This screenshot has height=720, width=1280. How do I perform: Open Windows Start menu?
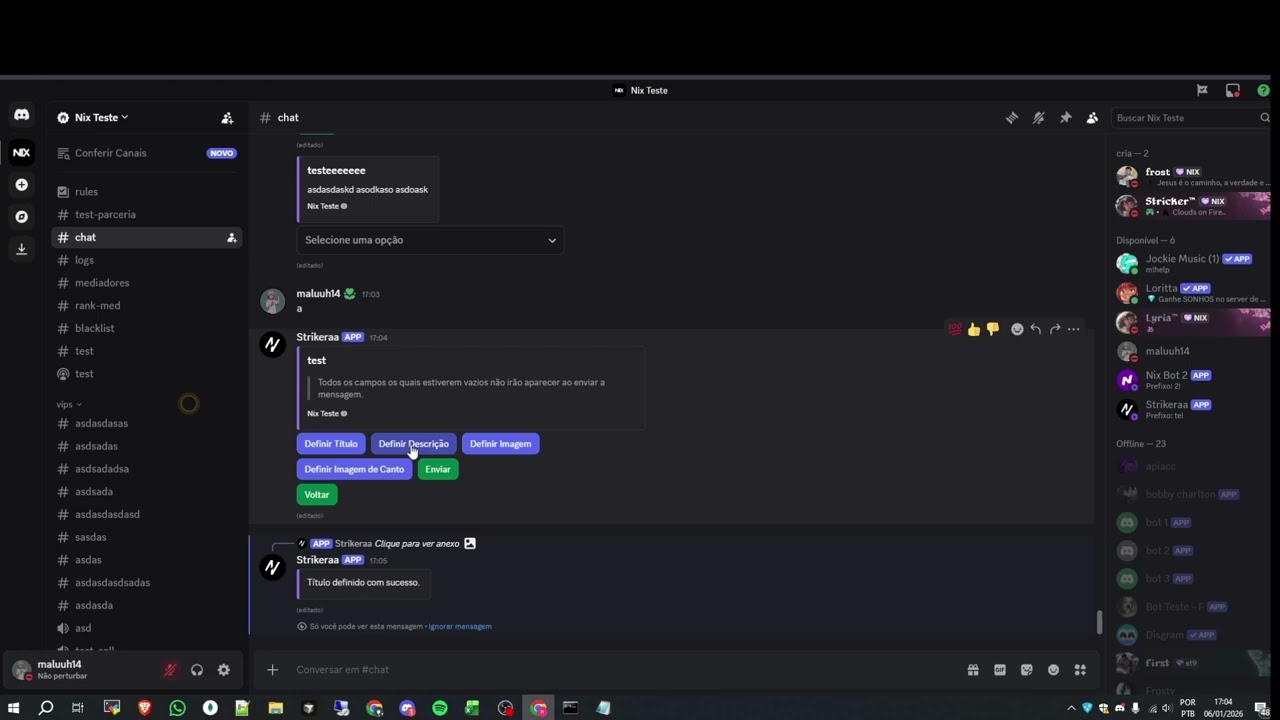point(14,708)
